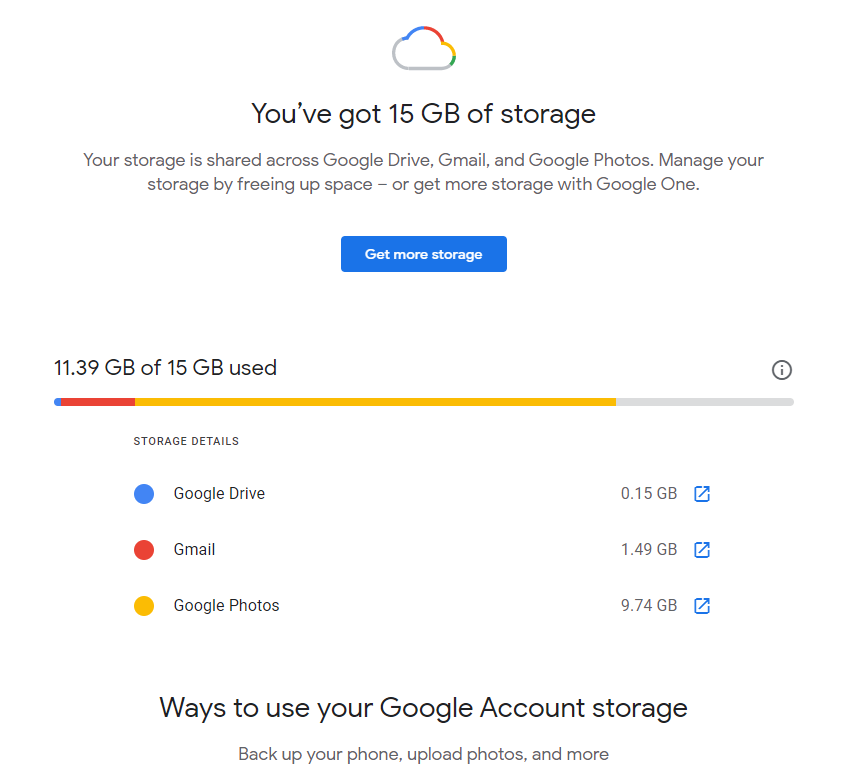
Task: Click the 9.74 GB Photos usage value
Action: pos(648,606)
